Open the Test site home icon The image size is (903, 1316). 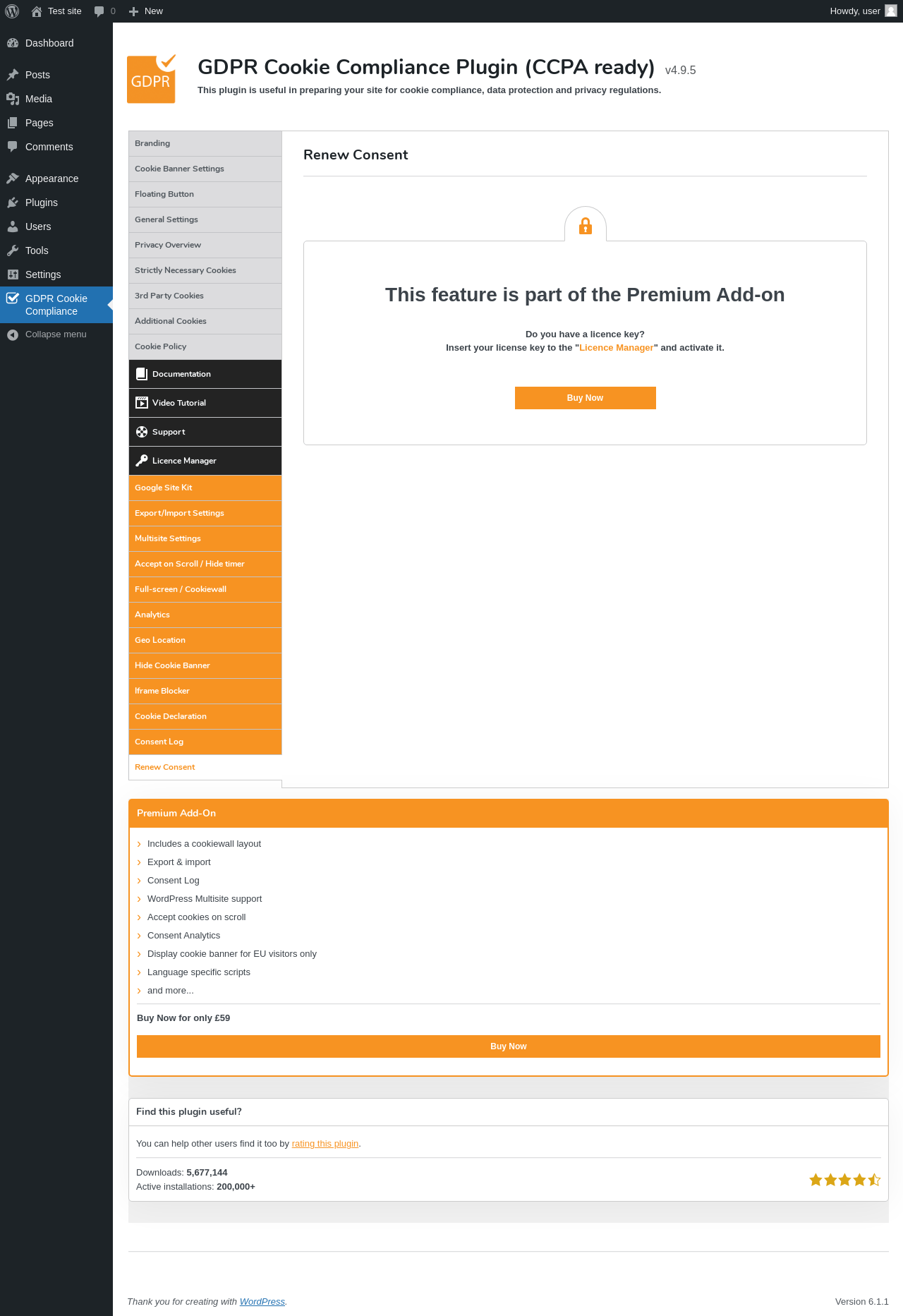[37, 11]
